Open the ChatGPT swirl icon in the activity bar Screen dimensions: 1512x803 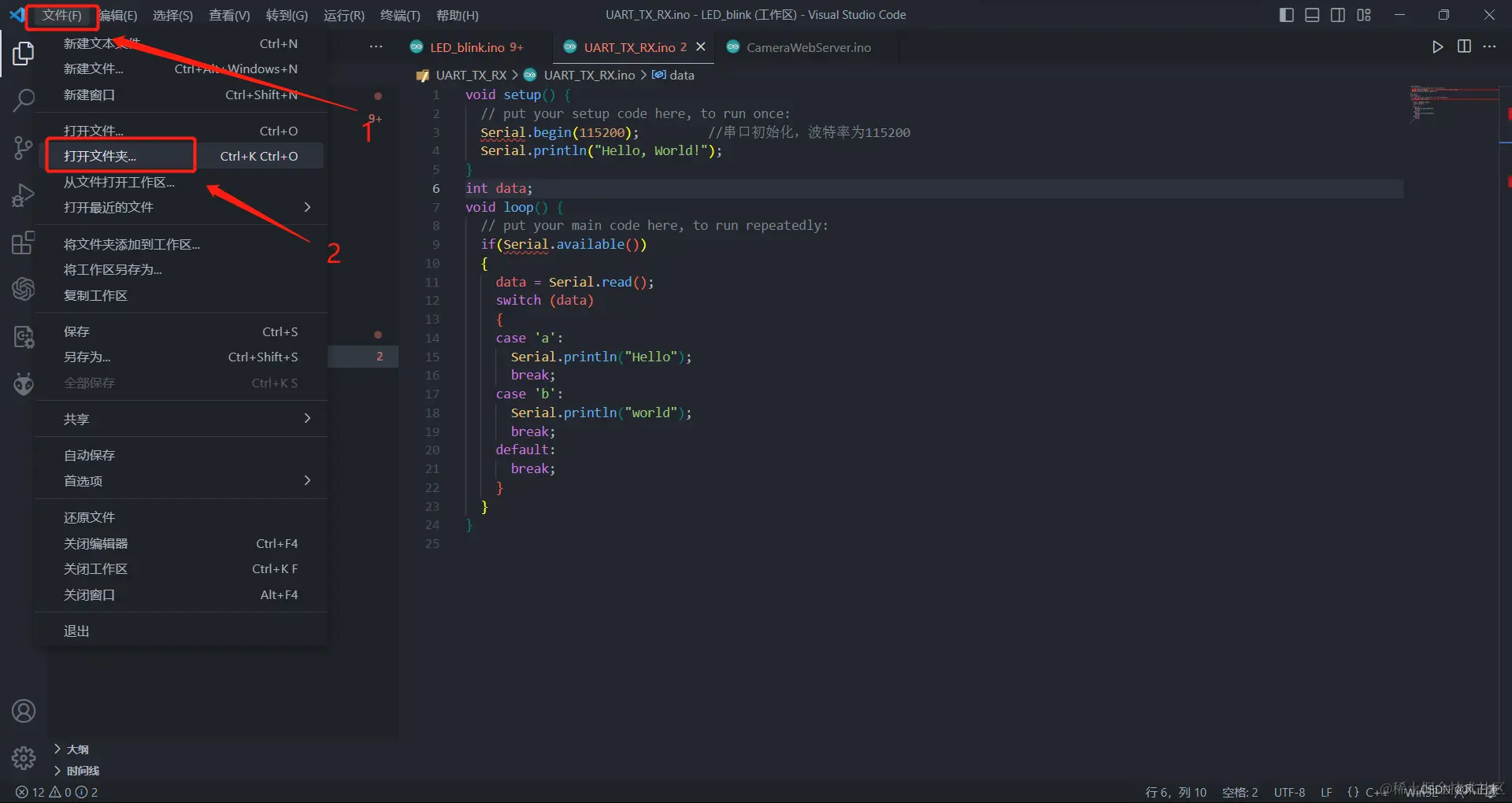24,289
